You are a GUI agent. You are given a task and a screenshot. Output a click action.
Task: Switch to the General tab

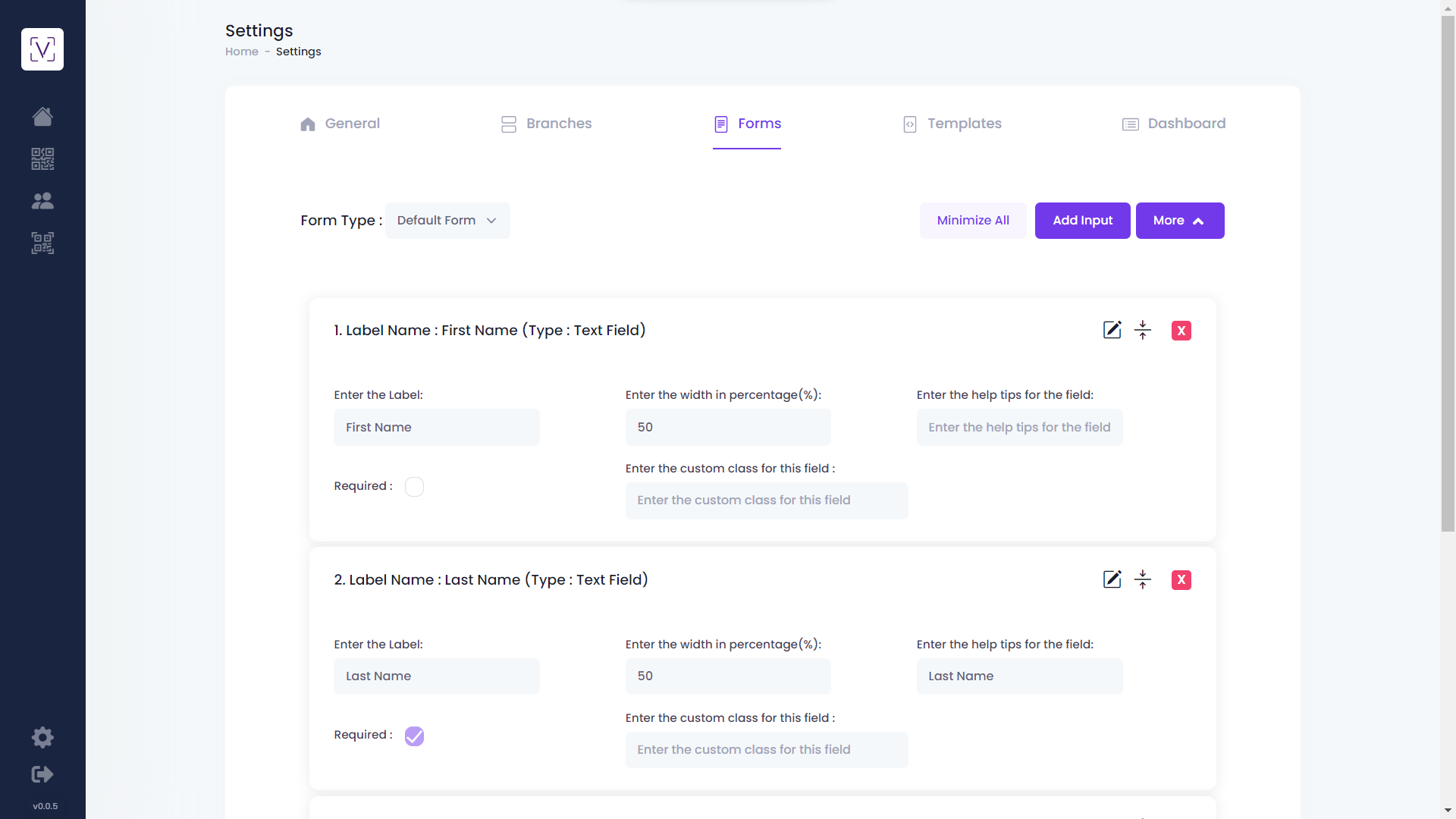(340, 124)
